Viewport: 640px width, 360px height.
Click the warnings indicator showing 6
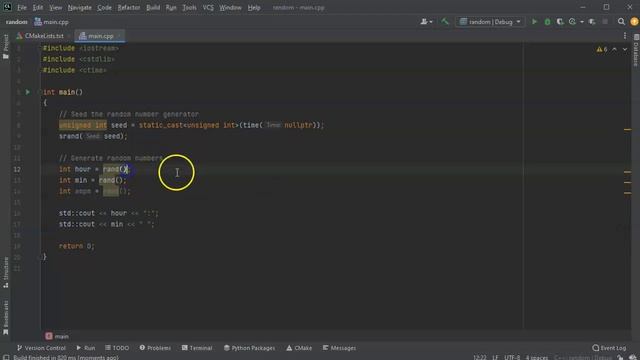[x=602, y=49]
